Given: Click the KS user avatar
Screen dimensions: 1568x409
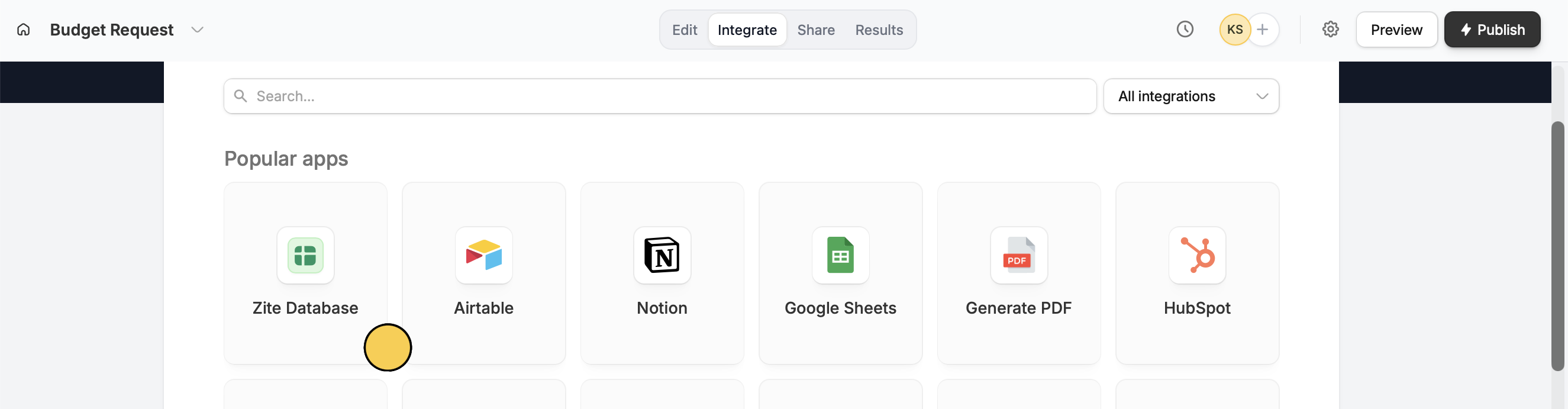Looking at the screenshot, I should tap(1234, 29).
